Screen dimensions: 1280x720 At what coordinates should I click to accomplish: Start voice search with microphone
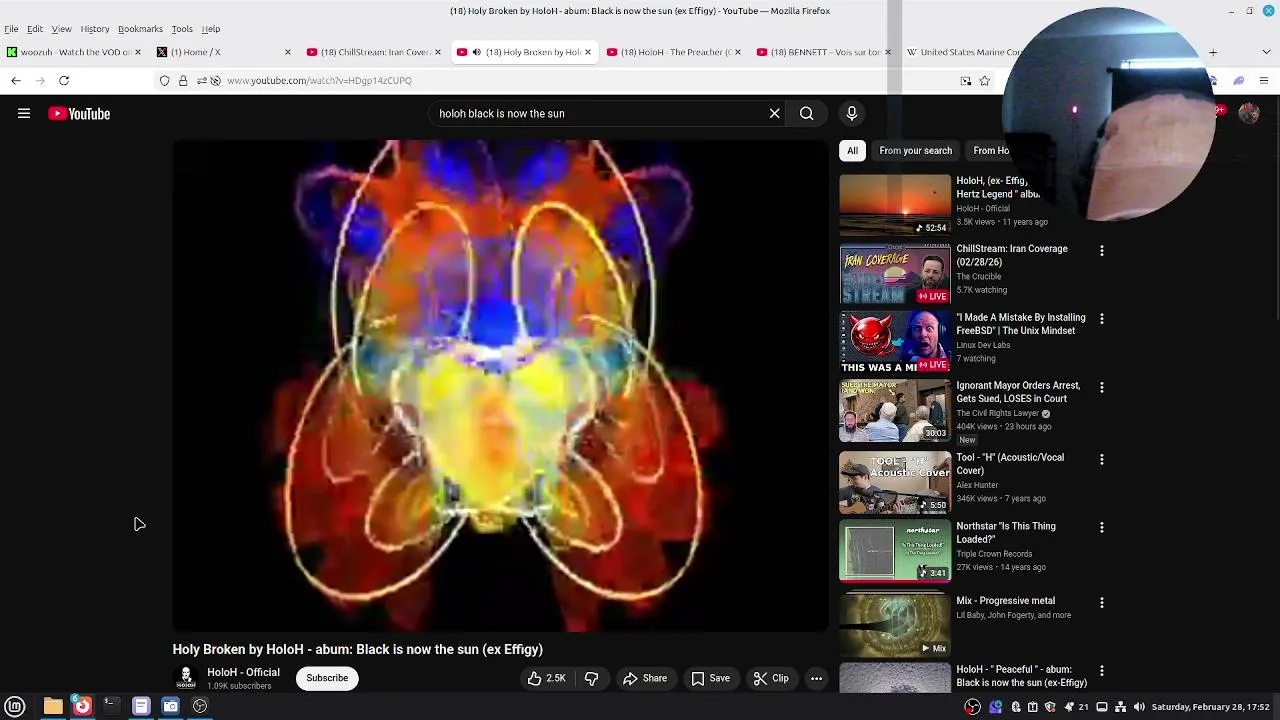(852, 114)
